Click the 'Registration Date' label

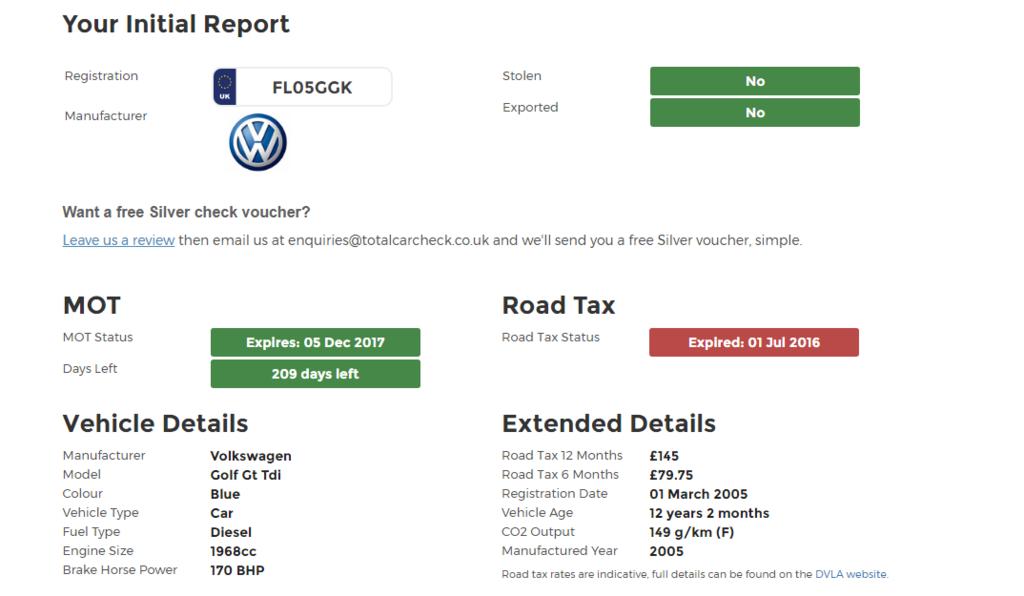click(x=554, y=494)
